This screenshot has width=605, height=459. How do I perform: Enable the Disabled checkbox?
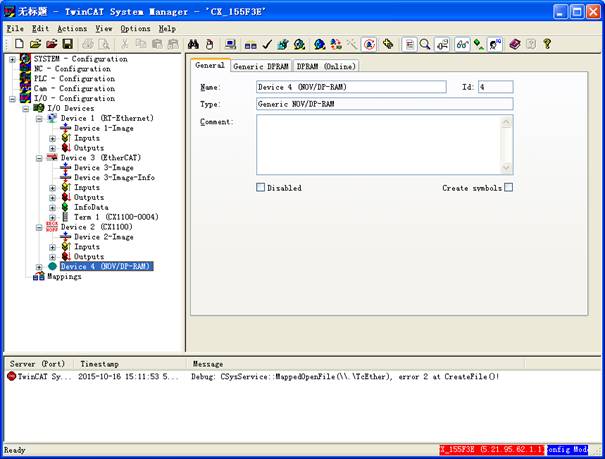coord(261,187)
